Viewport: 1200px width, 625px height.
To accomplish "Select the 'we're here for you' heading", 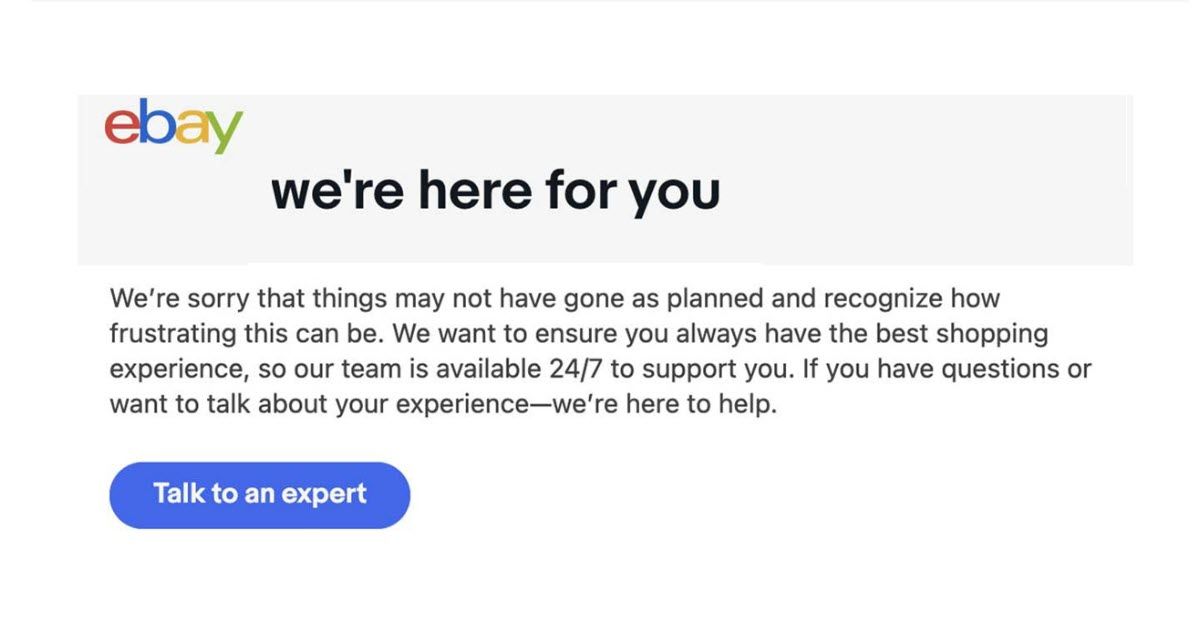I will (x=495, y=191).
